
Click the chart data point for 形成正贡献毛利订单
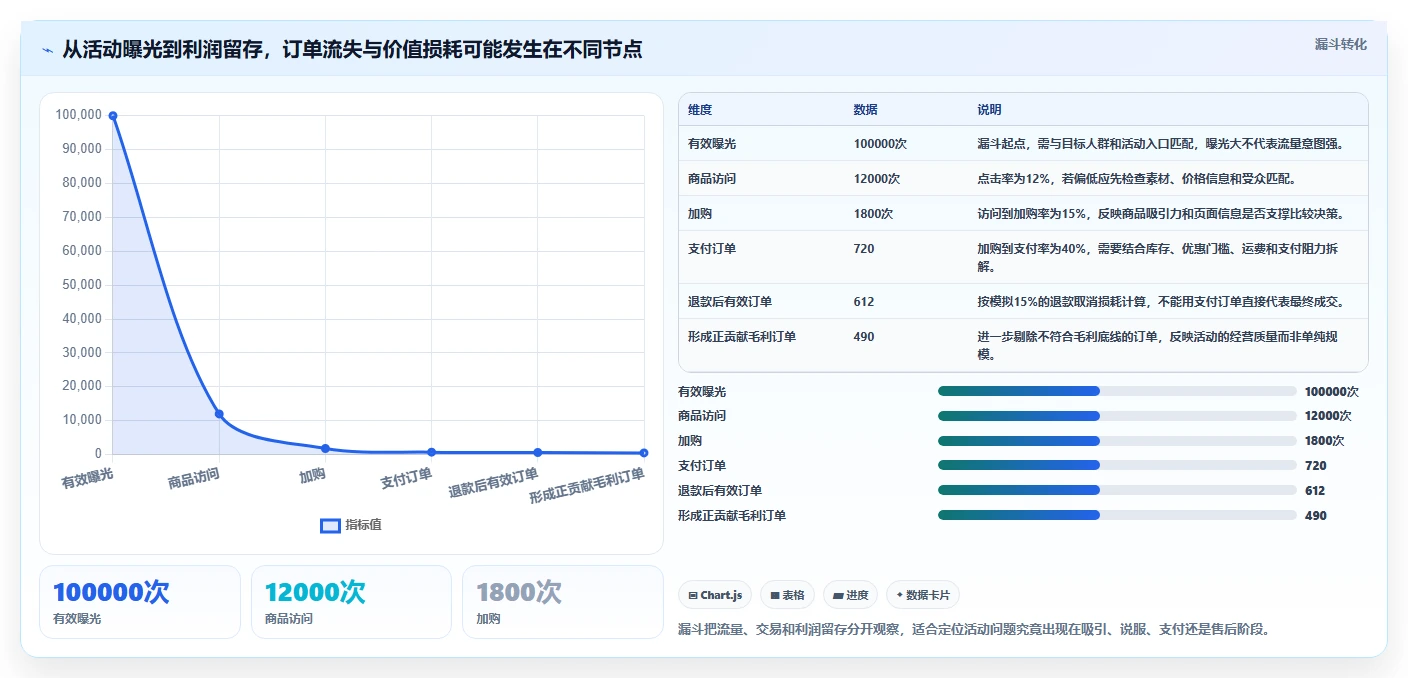[x=643, y=453]
